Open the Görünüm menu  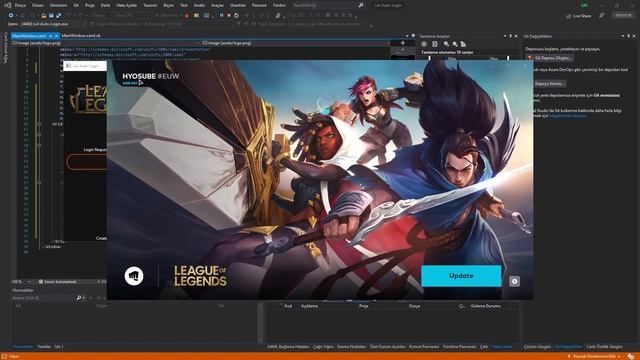click(58, 5)
